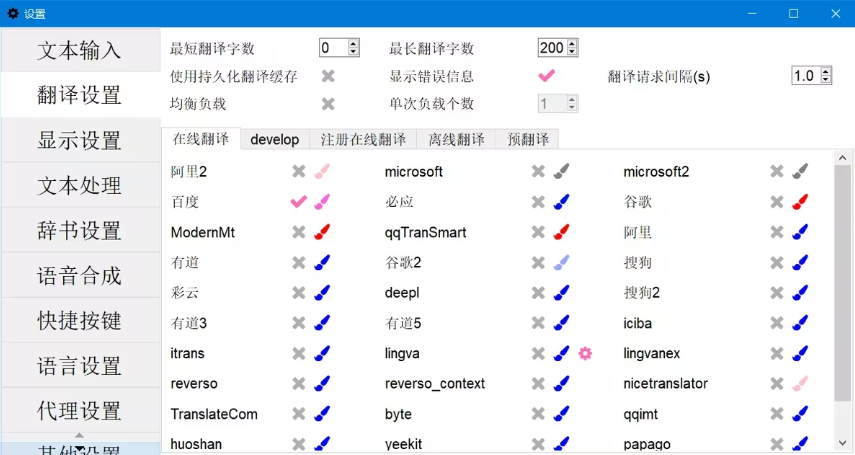Click the red brush icon for ModernMt
The width and height of the screenshot is (855, 455).
coord(322,232)
